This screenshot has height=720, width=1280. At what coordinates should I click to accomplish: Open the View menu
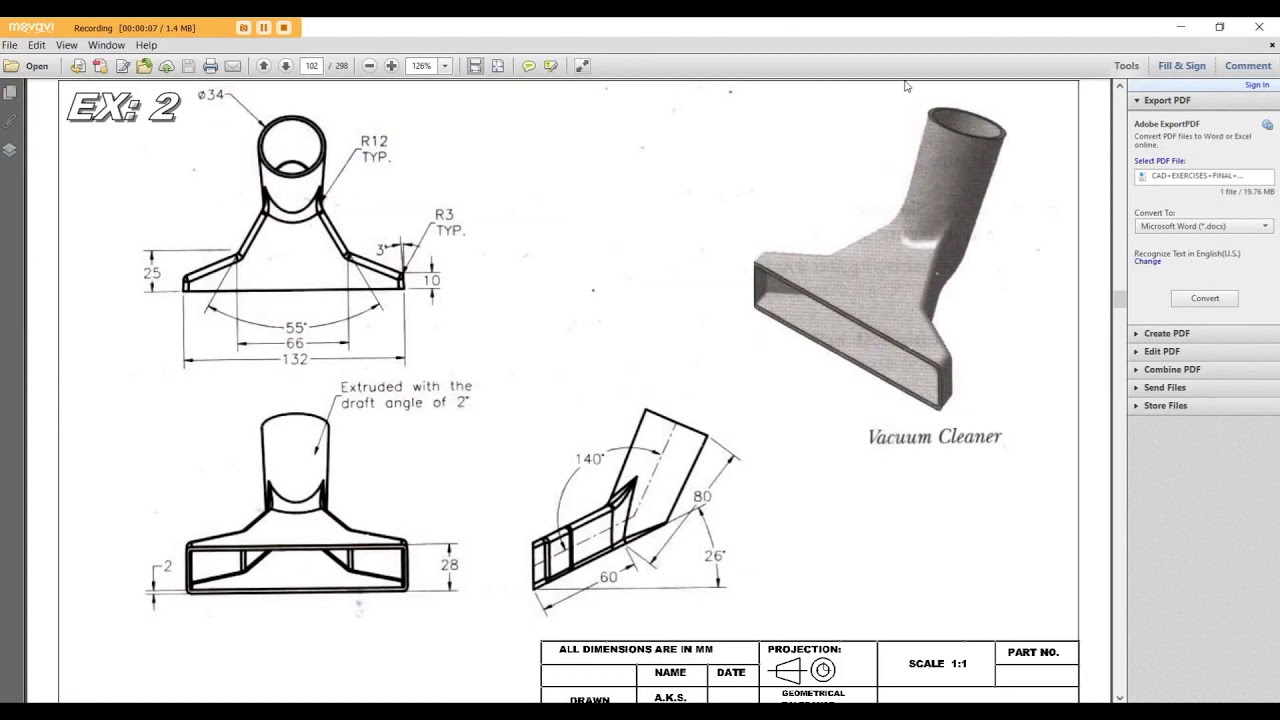coord(67,45)
